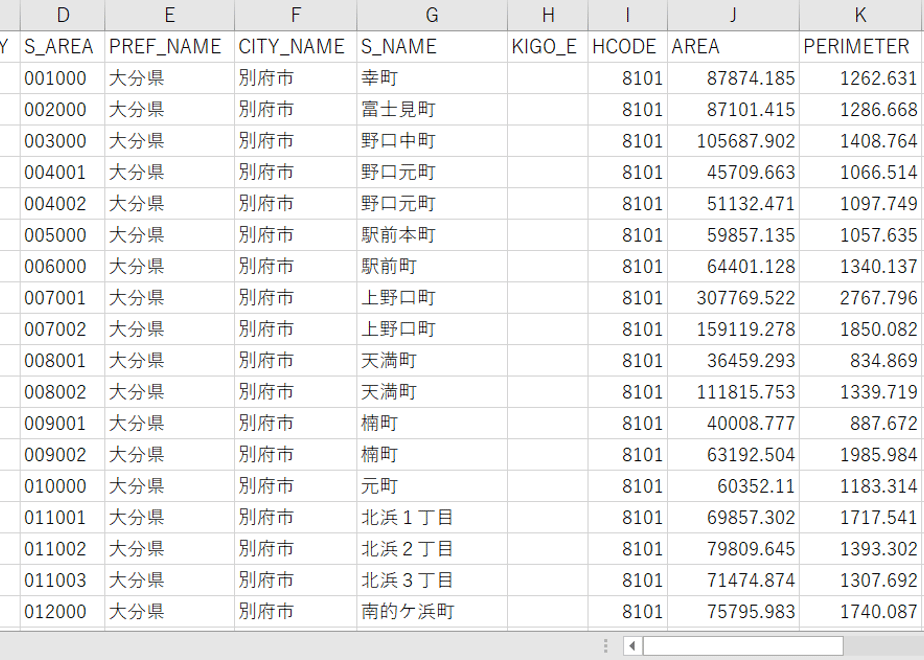This screenshot has width=924, height=660.
Task: Click S_NAME cell 野口中町
Action: pyautogui.click(x=432, y=141)
